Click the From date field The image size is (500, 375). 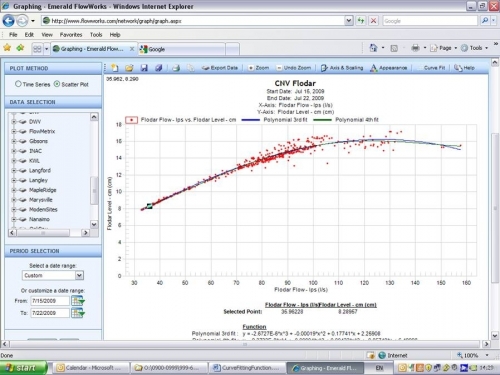(x=50, y=301)
